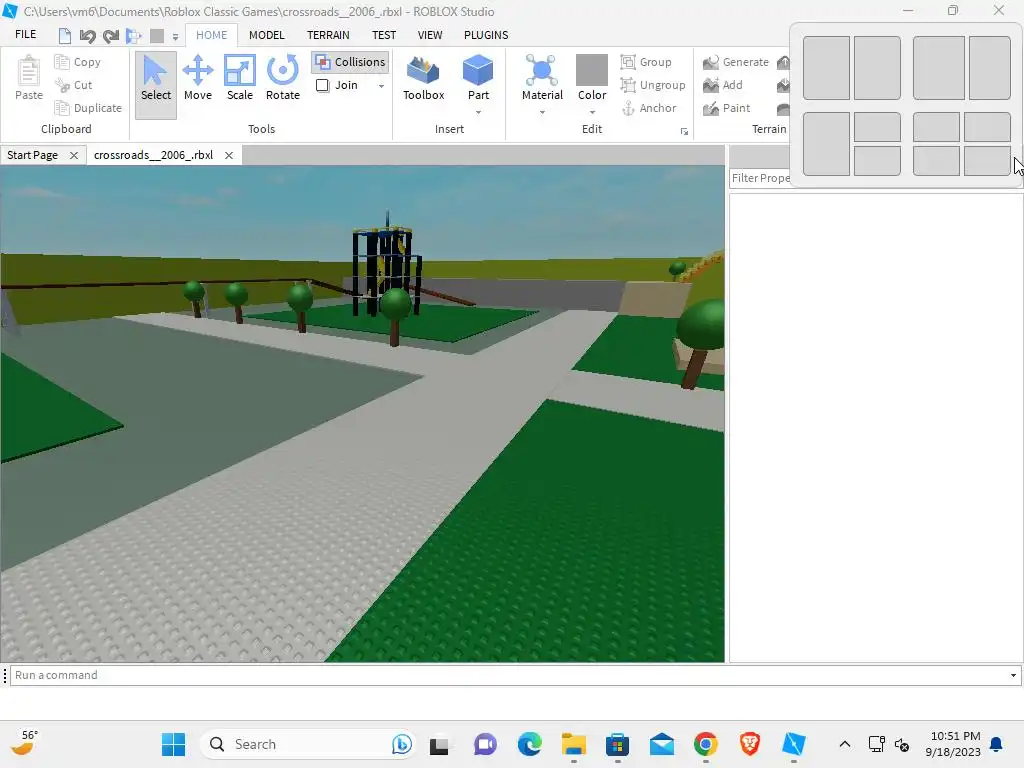Show hidden tray icons chevron

[844, 744]
